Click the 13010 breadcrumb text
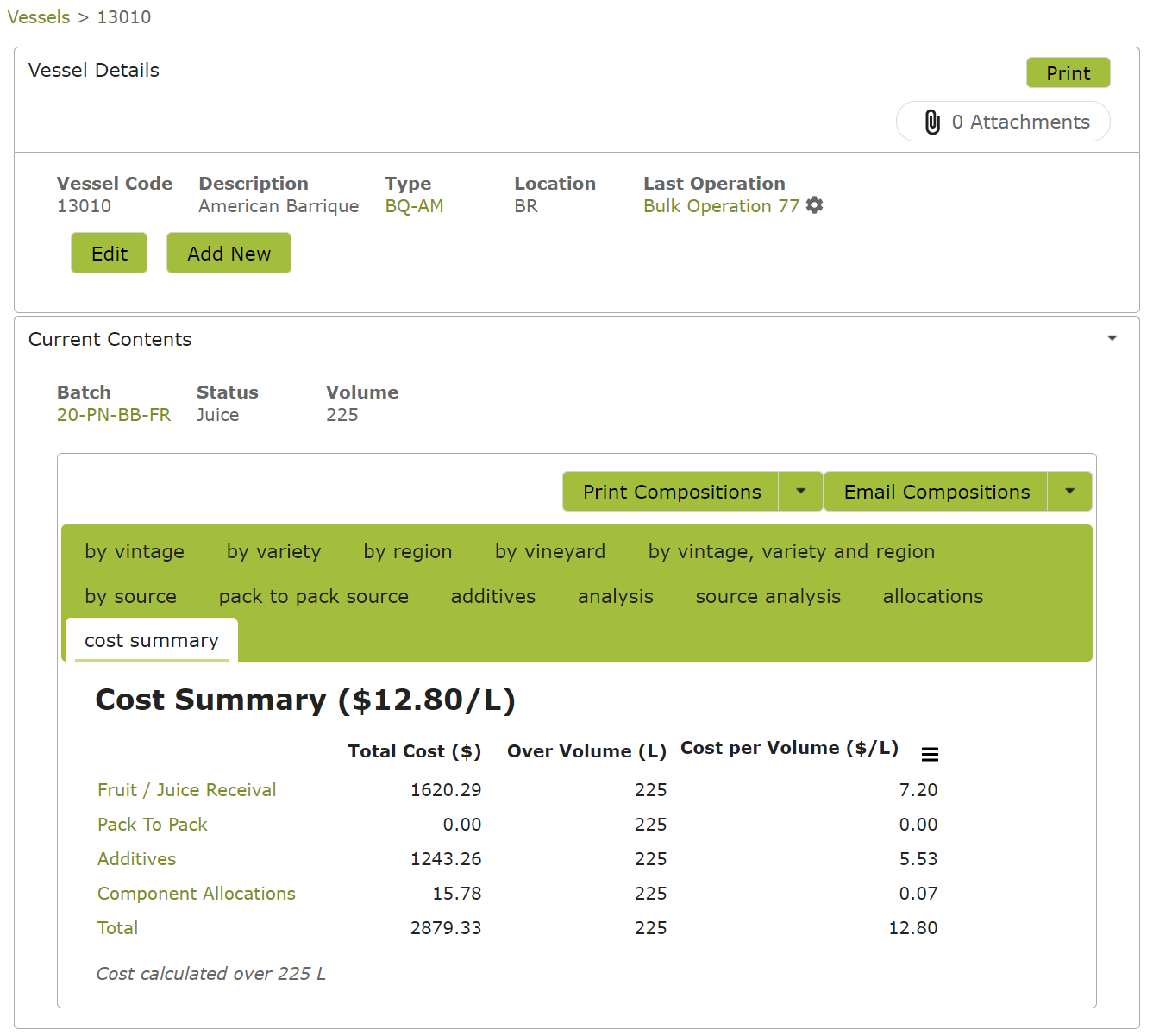This screenshot has width=1153, height=1036. [124, 17]
